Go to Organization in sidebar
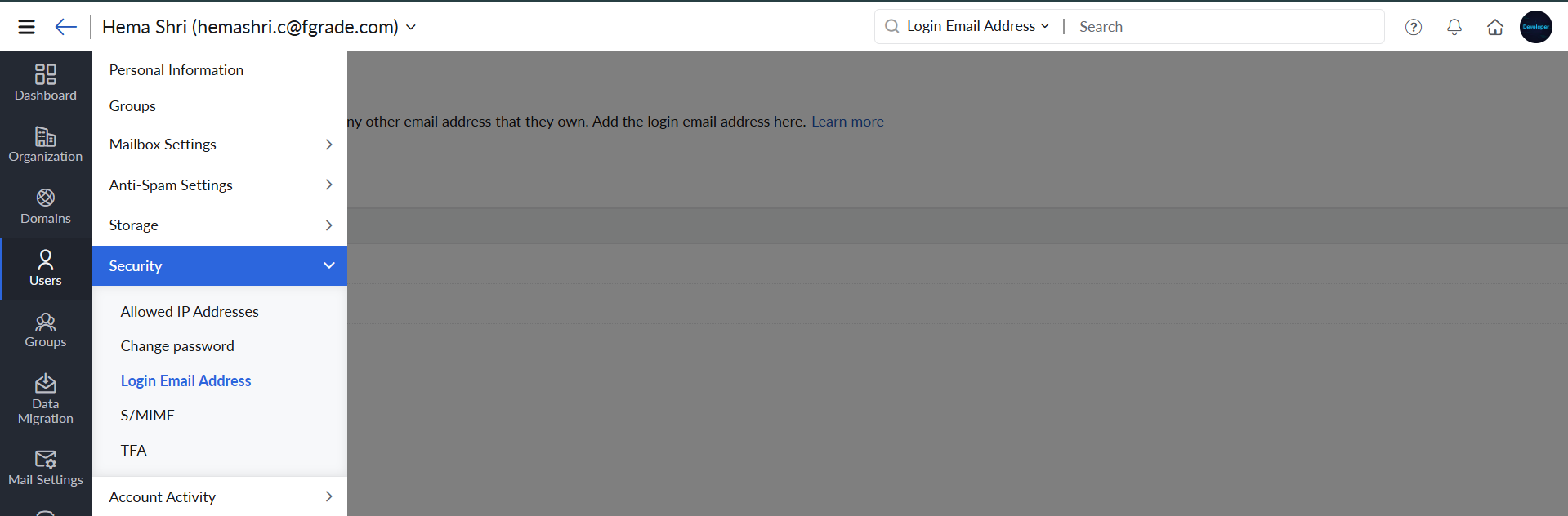Screen dimensions: 1568x516 [46, 145]
